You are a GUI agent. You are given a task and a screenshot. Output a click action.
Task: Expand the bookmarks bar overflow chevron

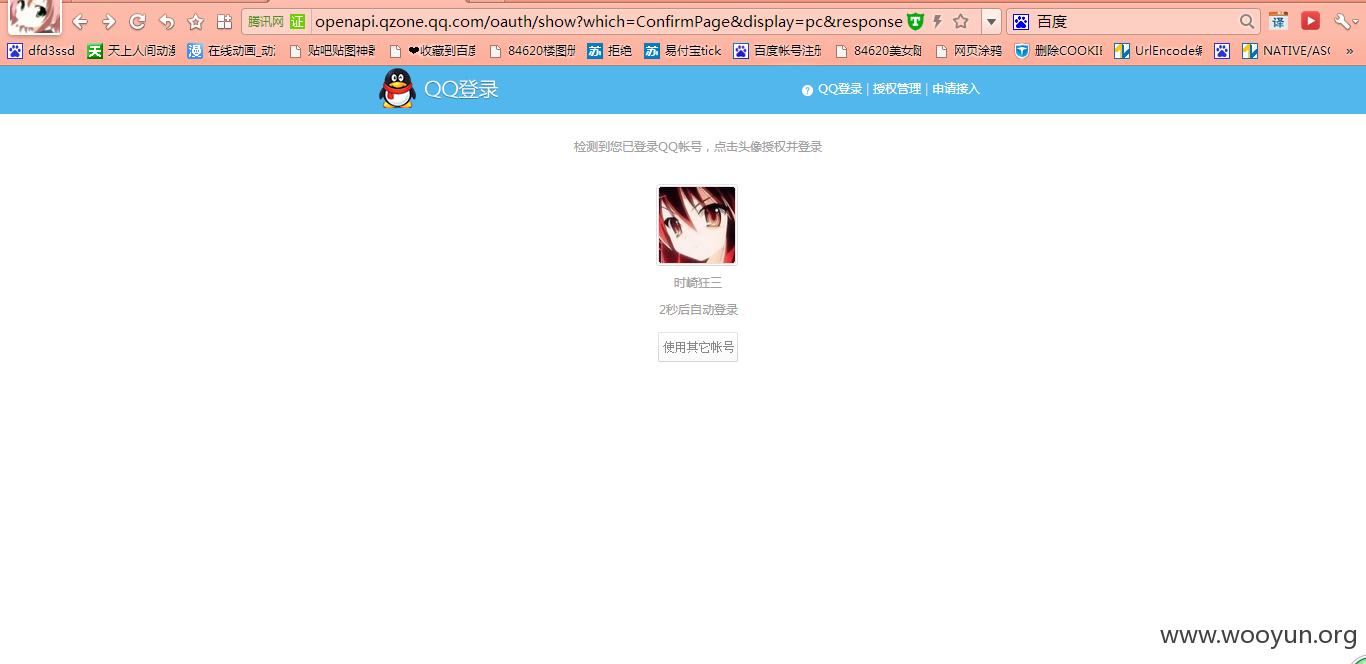[1349, 51]
